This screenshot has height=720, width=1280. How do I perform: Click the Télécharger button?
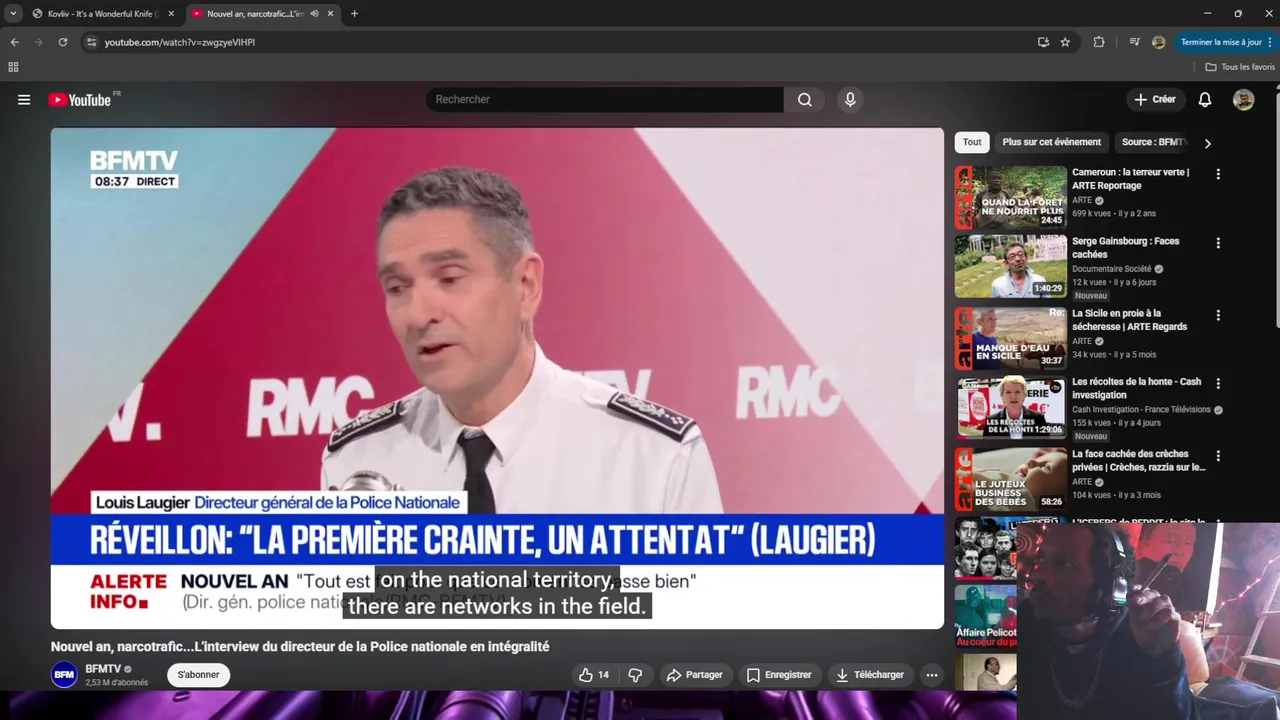click(x=870, y=675)
